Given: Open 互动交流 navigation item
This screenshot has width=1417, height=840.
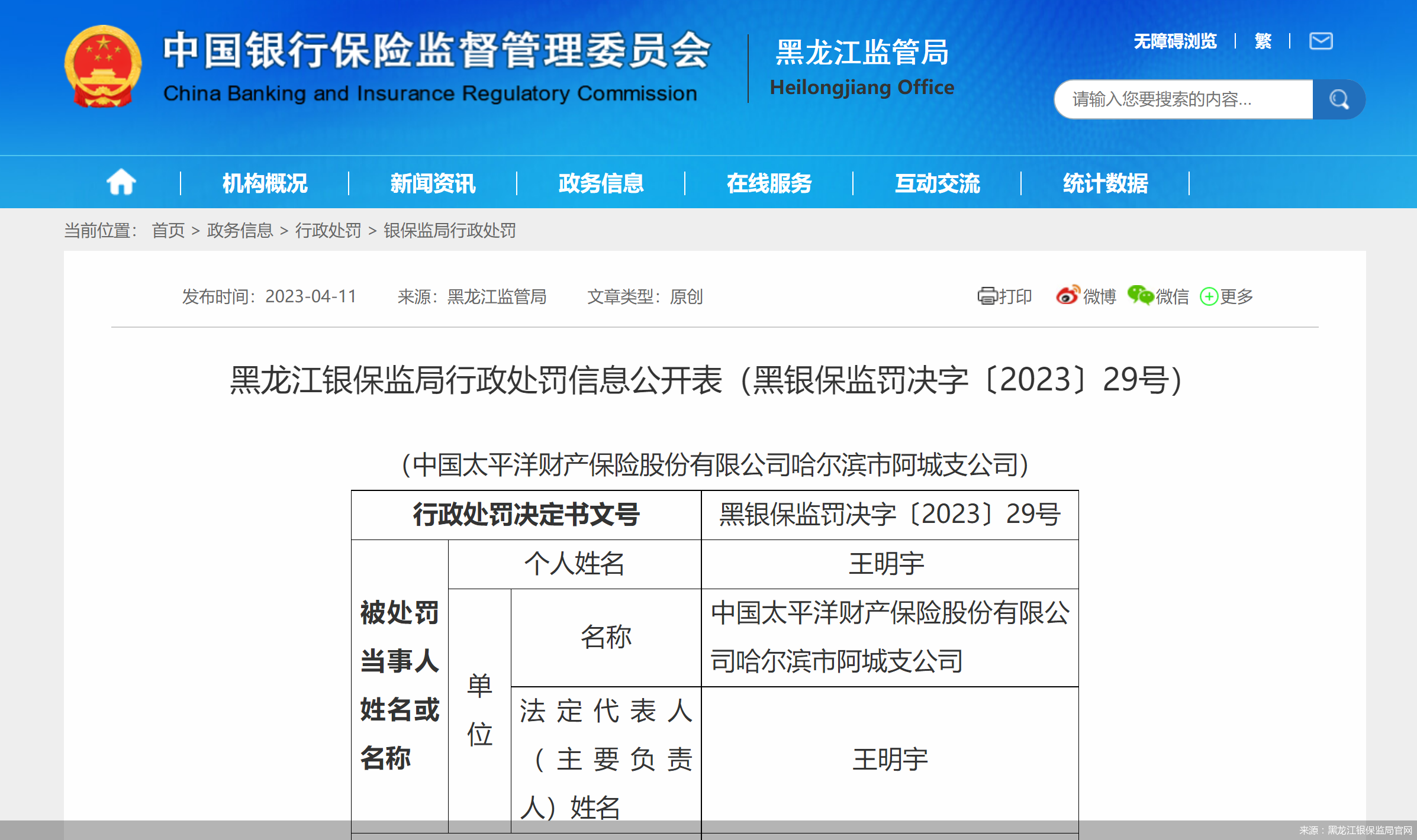Looking at the screenshot, I should (x=937, y=183).
